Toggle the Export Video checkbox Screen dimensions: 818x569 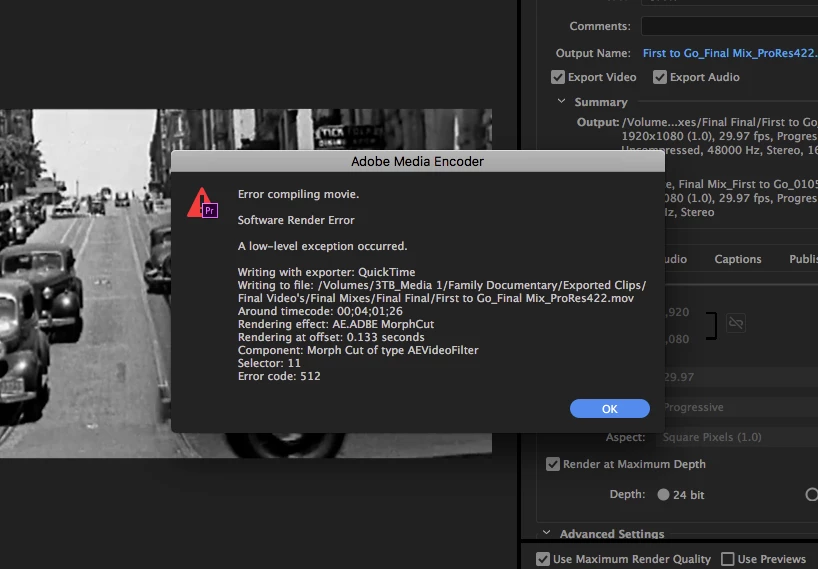pyautogui.click(x=558, y=77)
